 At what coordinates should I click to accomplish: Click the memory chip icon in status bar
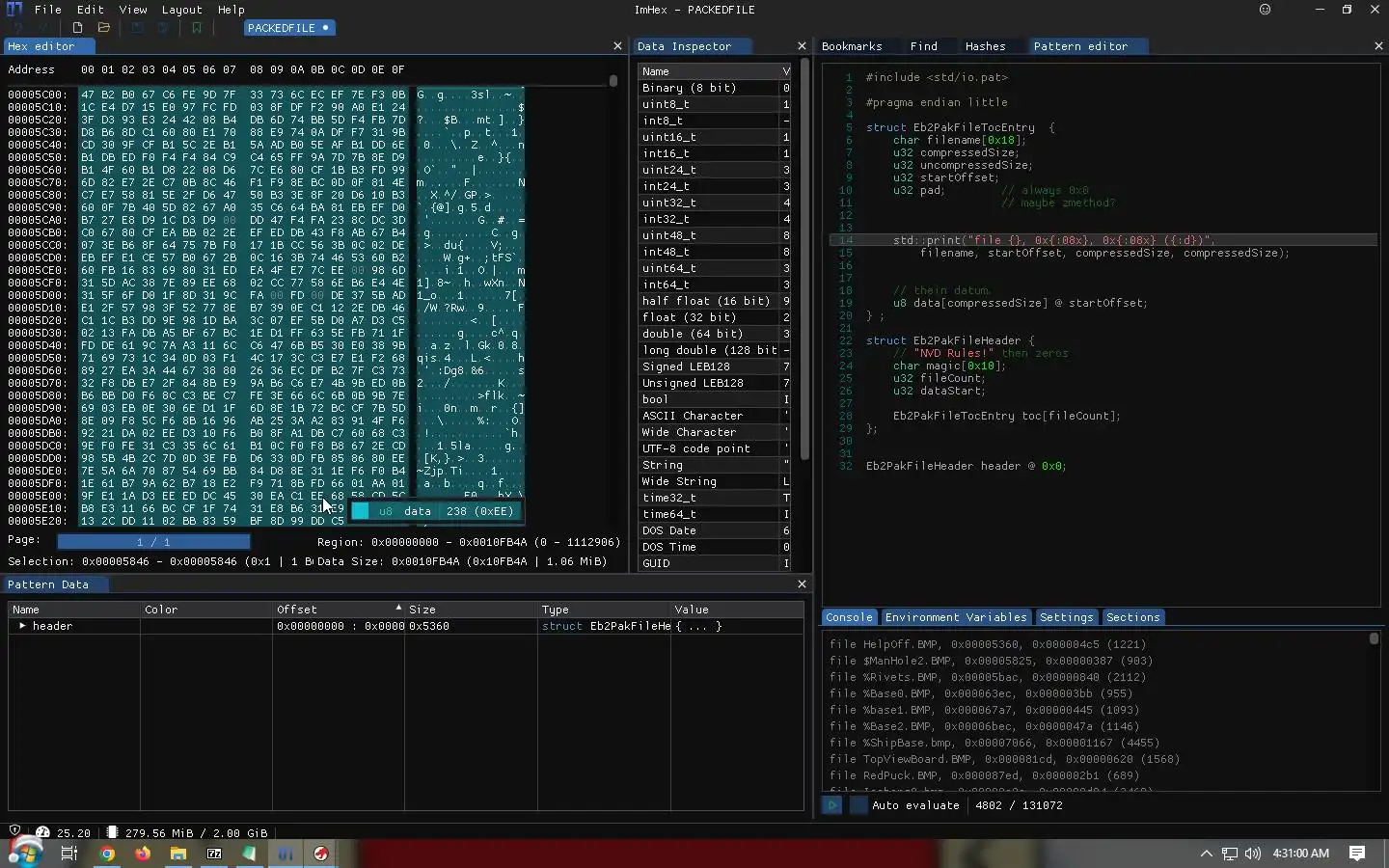(113, 831)
